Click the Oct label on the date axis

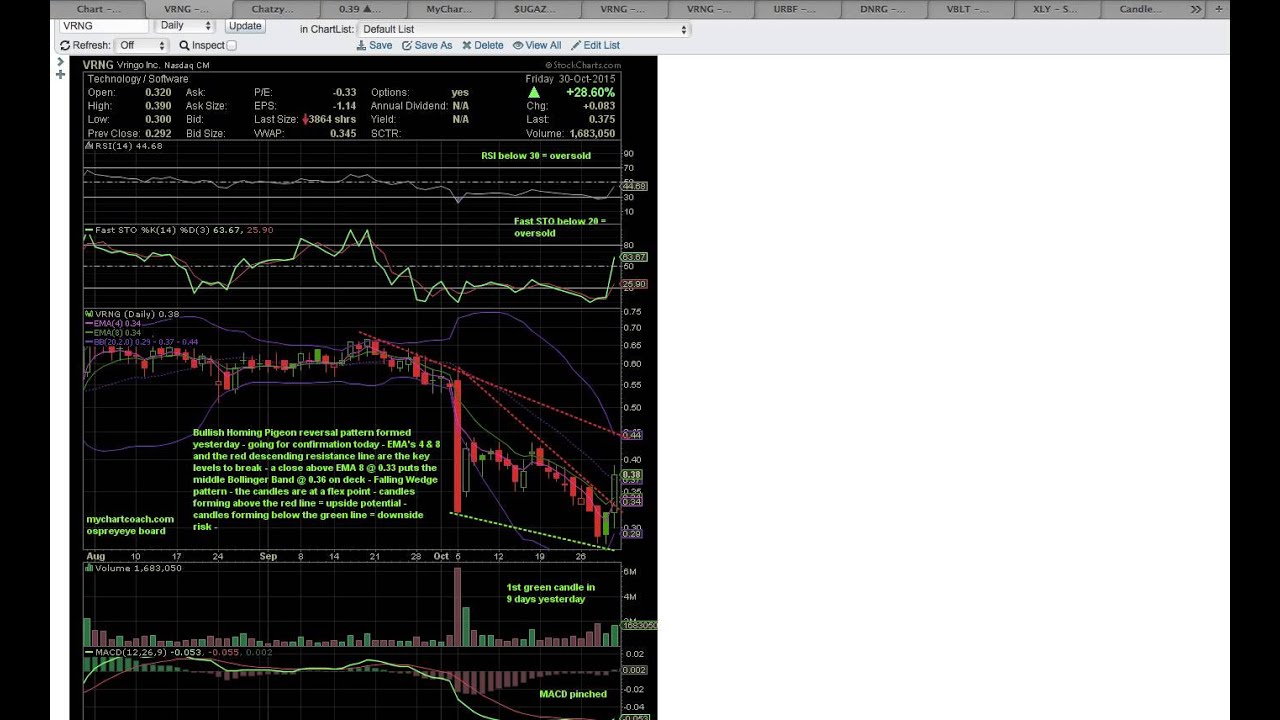pyautogui.click(x=441, y=556)
